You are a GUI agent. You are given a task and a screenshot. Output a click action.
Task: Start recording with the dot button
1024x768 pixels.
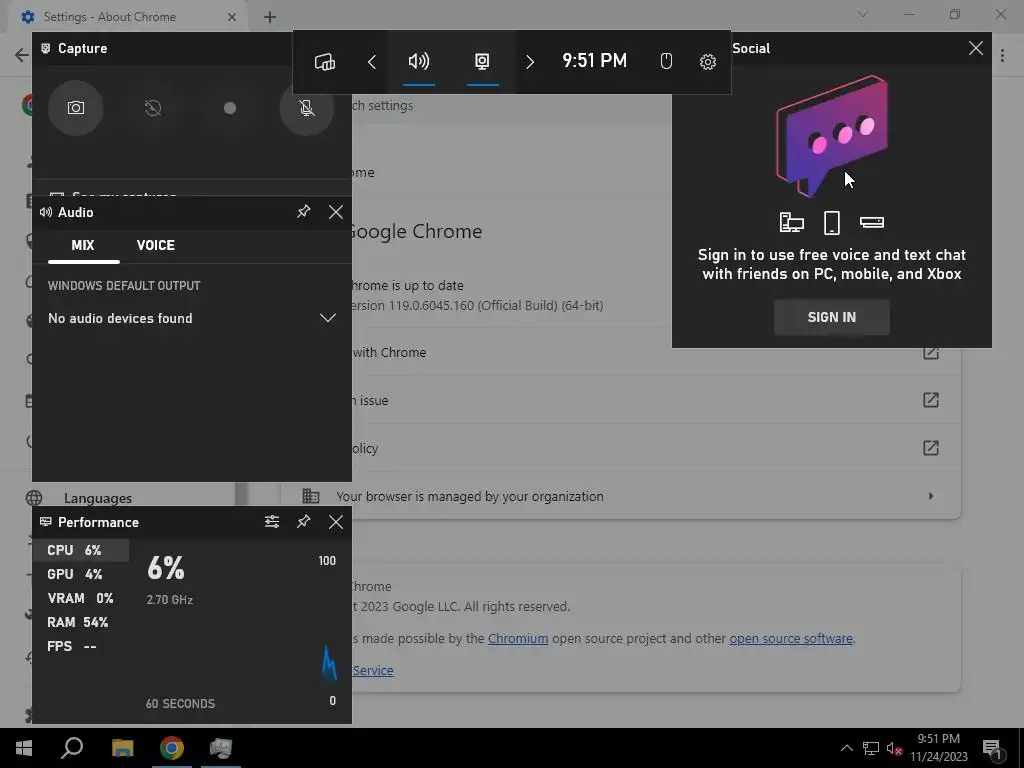pos(230,108)
